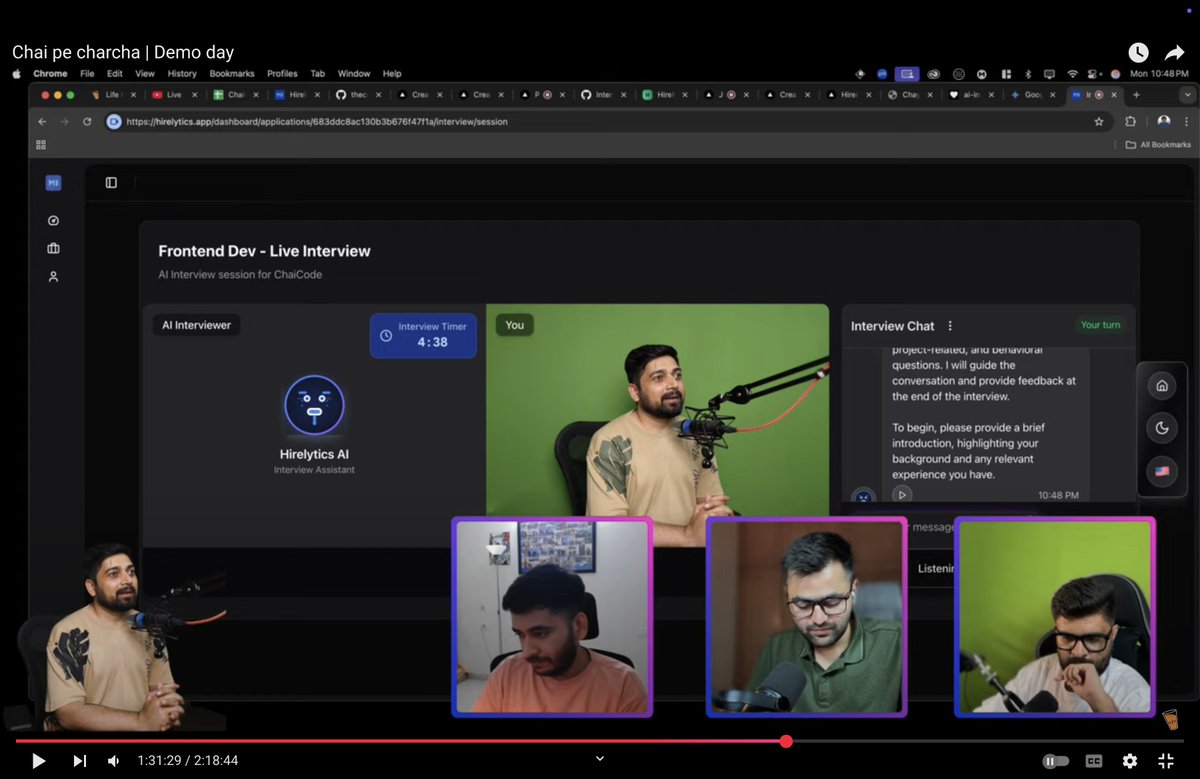Viewport: 1200px width, 779px height.
Task: Click the hirelytics.app address bar URL
Action: [317, 121]
